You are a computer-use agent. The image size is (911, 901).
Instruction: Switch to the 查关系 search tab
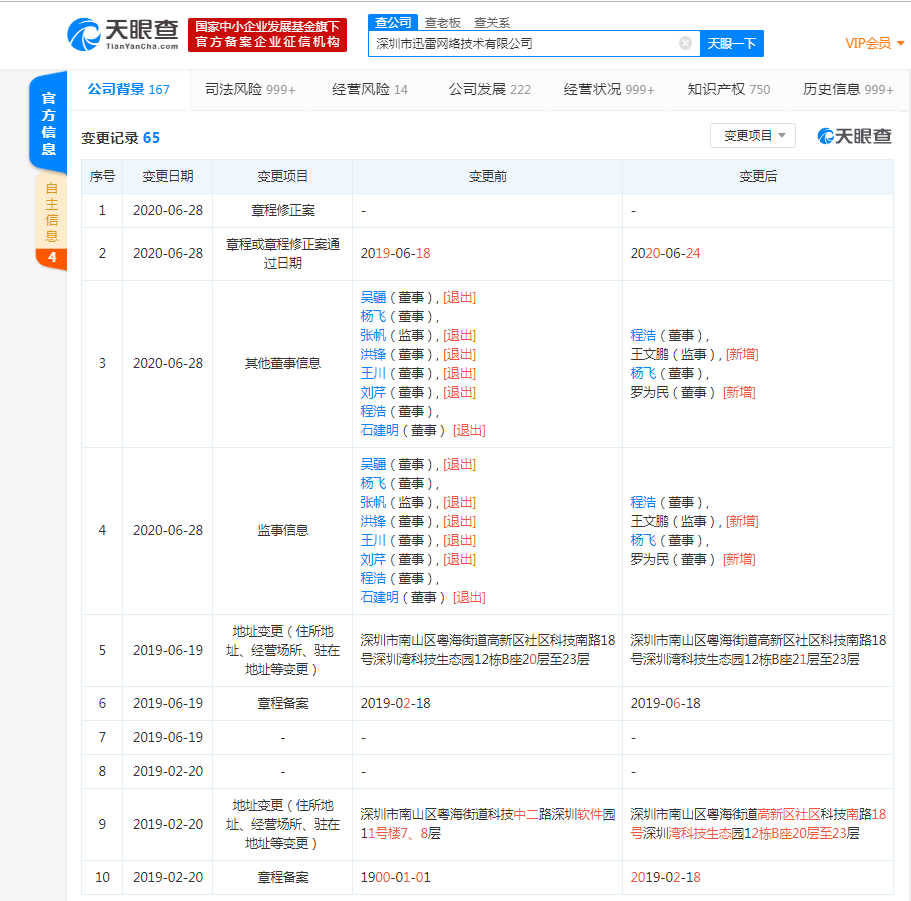[493, 21]
